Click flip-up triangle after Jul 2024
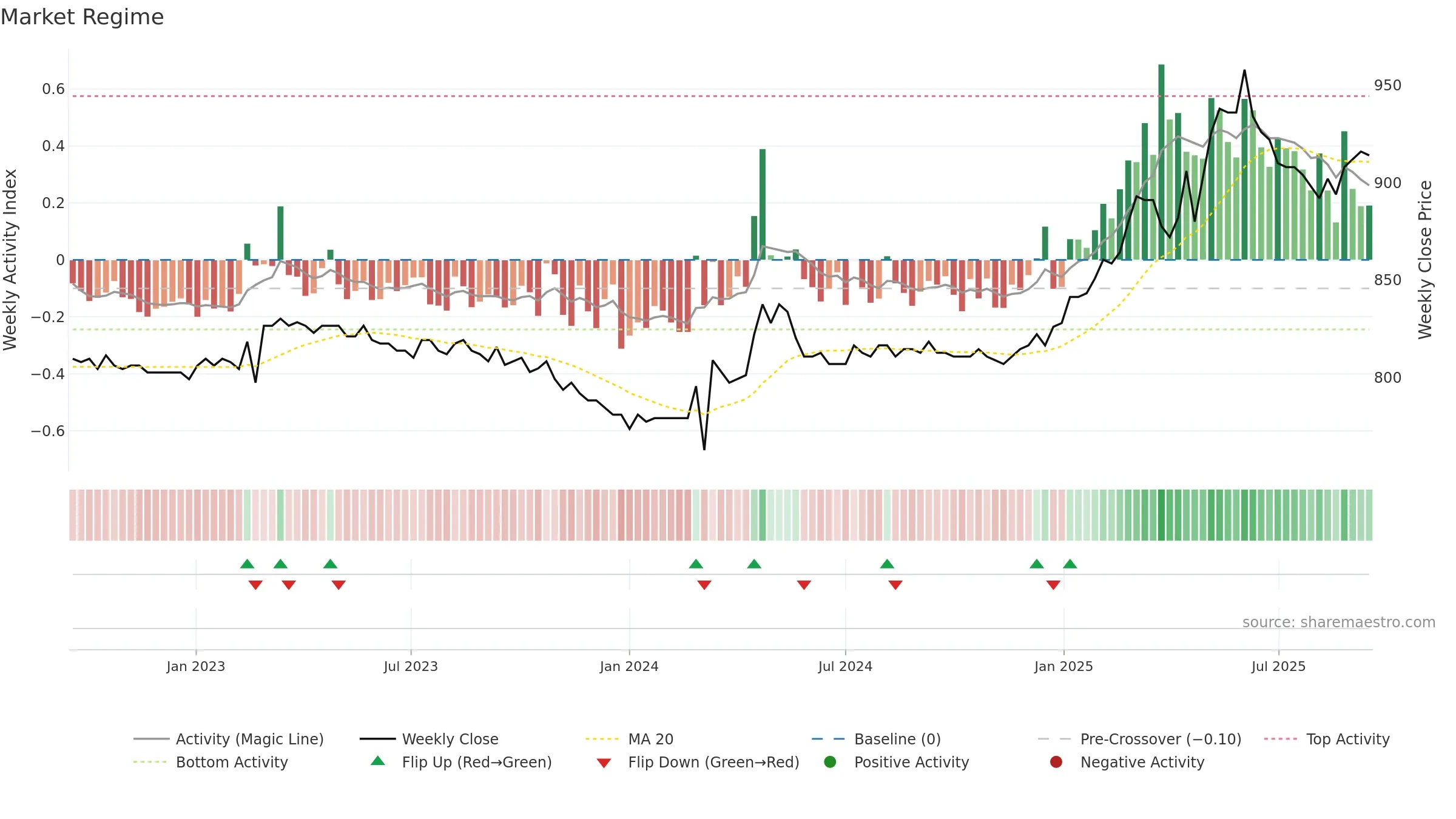 tap(887, 564)
